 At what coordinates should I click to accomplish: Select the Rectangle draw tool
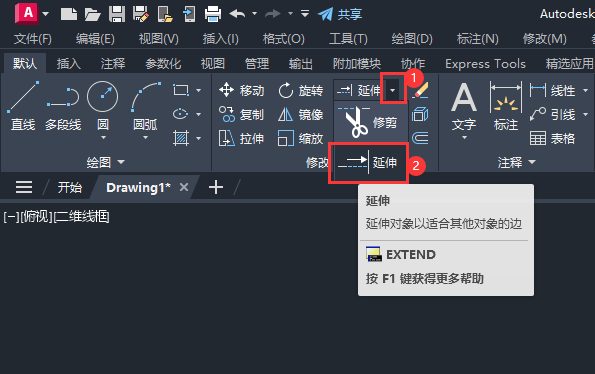click(x=181, y=90)
